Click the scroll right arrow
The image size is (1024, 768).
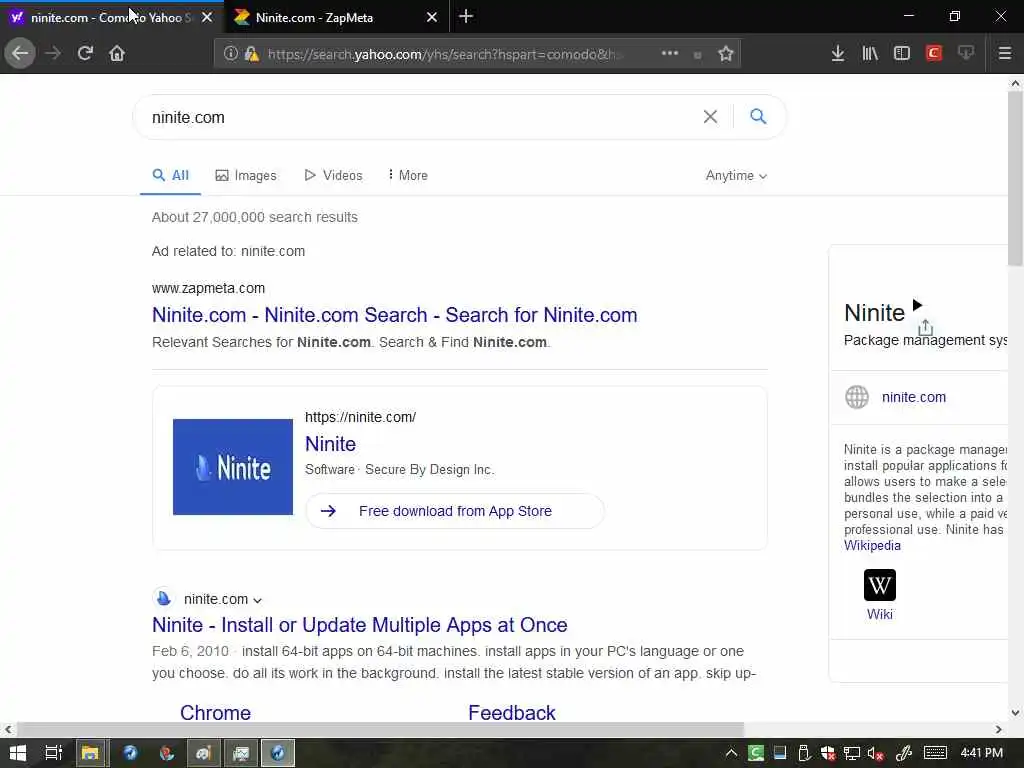(x=999, y=729)
